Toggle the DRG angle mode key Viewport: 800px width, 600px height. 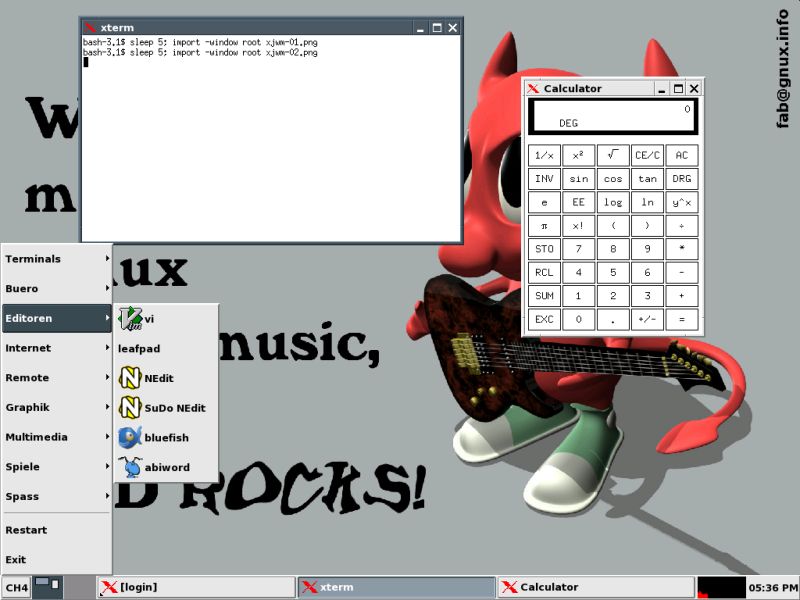coord(682,179)
